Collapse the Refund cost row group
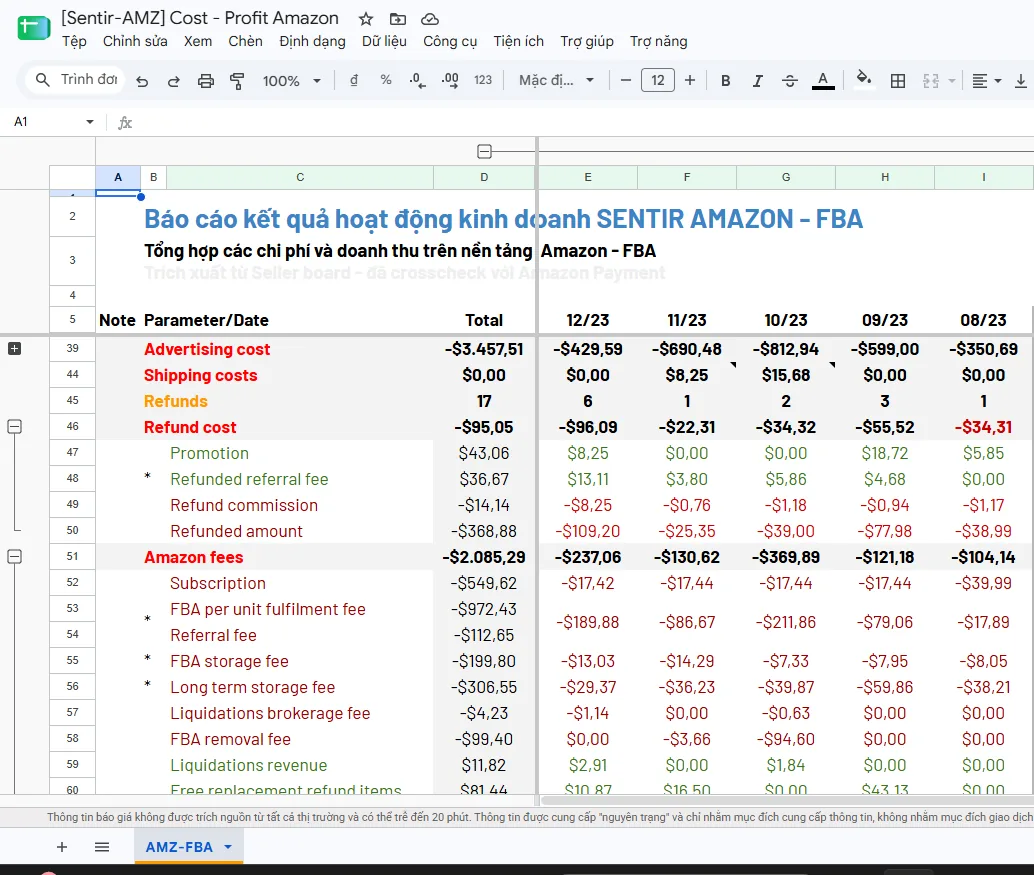 point(15,427)
